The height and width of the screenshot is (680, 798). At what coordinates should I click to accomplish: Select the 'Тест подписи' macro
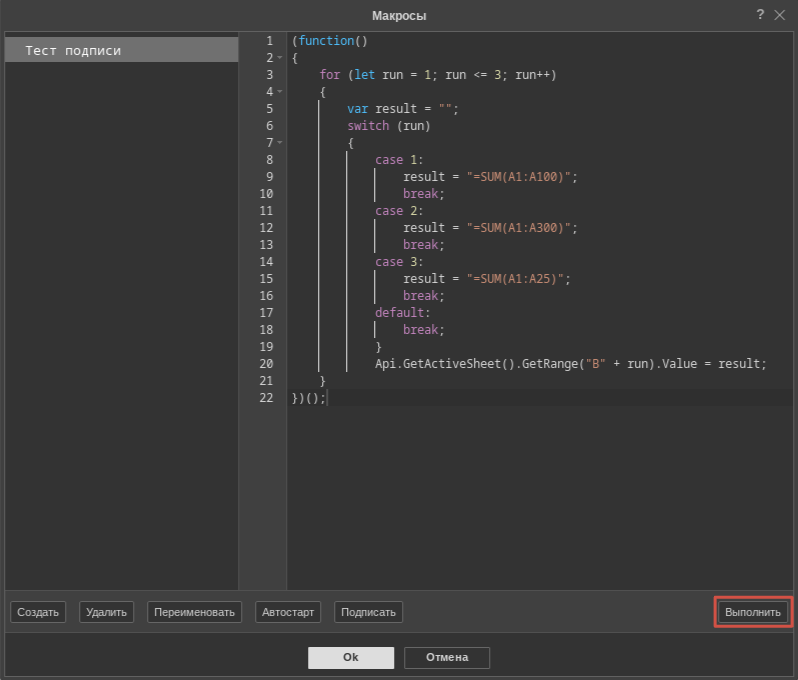click(121, 50)
